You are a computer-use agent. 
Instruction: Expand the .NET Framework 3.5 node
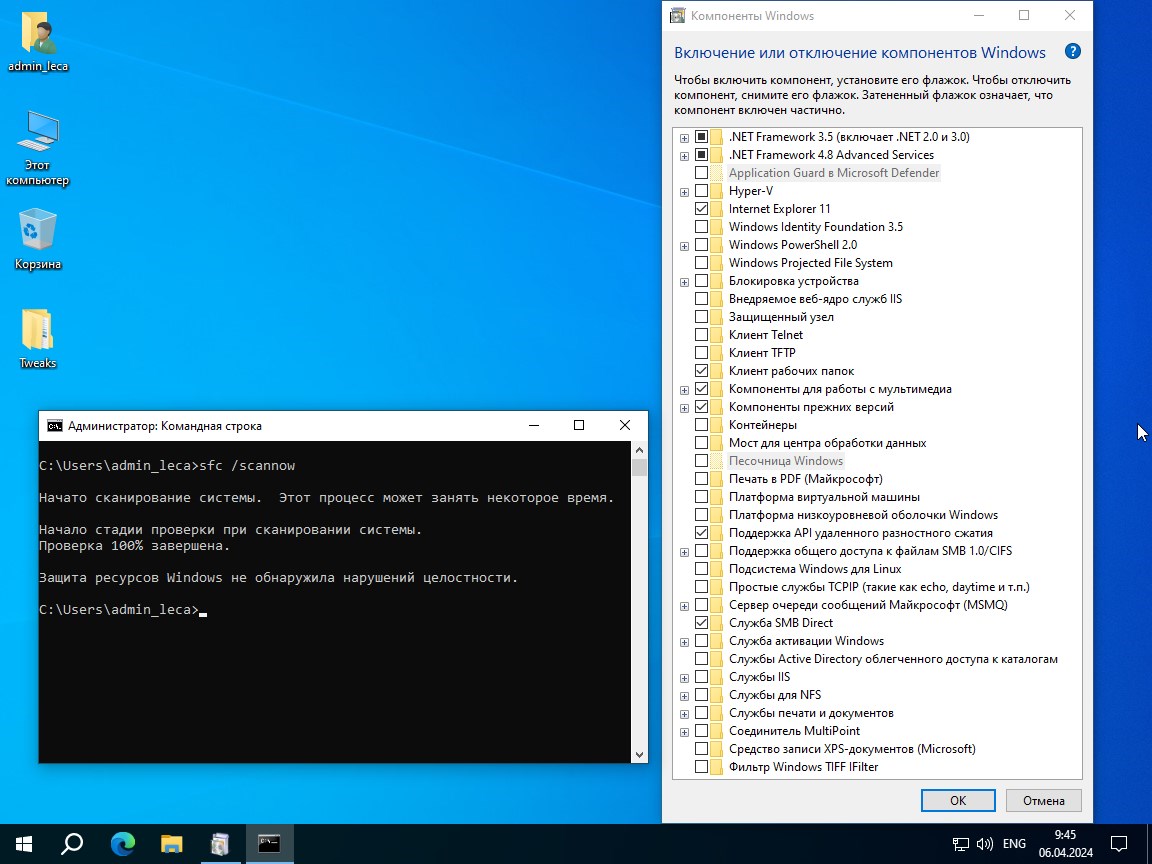[x=684, y=137]
